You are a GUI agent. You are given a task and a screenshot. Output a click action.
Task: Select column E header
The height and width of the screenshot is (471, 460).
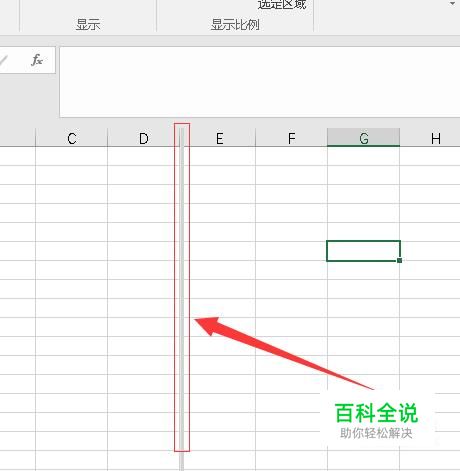click(x=219, y=138)
